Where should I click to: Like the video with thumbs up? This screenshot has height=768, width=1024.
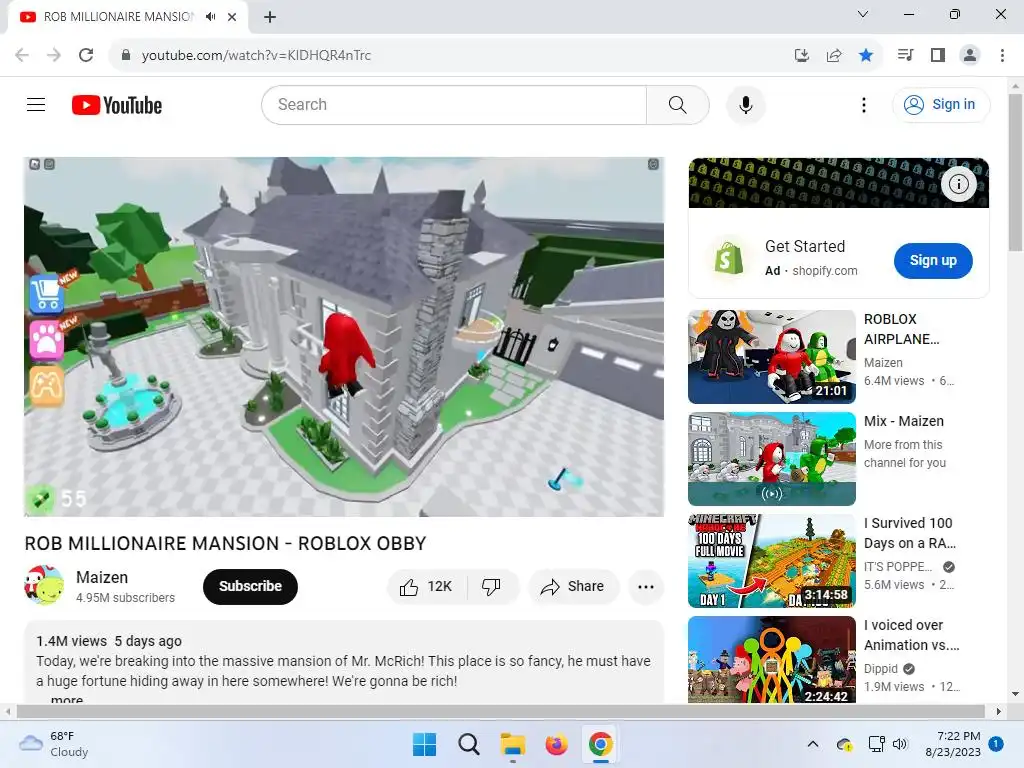tap(426, 586)
